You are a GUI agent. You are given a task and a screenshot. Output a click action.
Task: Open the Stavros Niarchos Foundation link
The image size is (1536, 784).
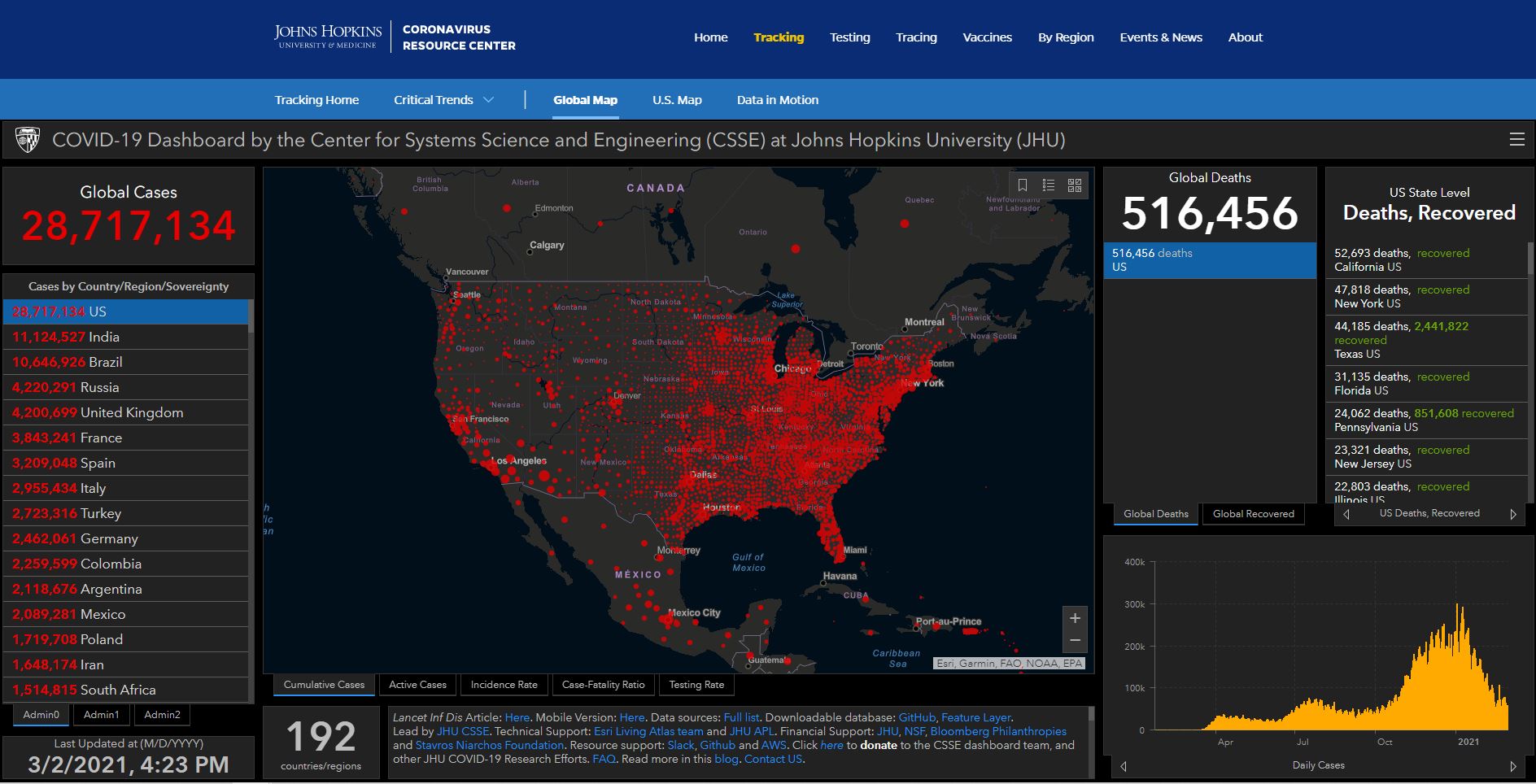[x=489, y=745]
